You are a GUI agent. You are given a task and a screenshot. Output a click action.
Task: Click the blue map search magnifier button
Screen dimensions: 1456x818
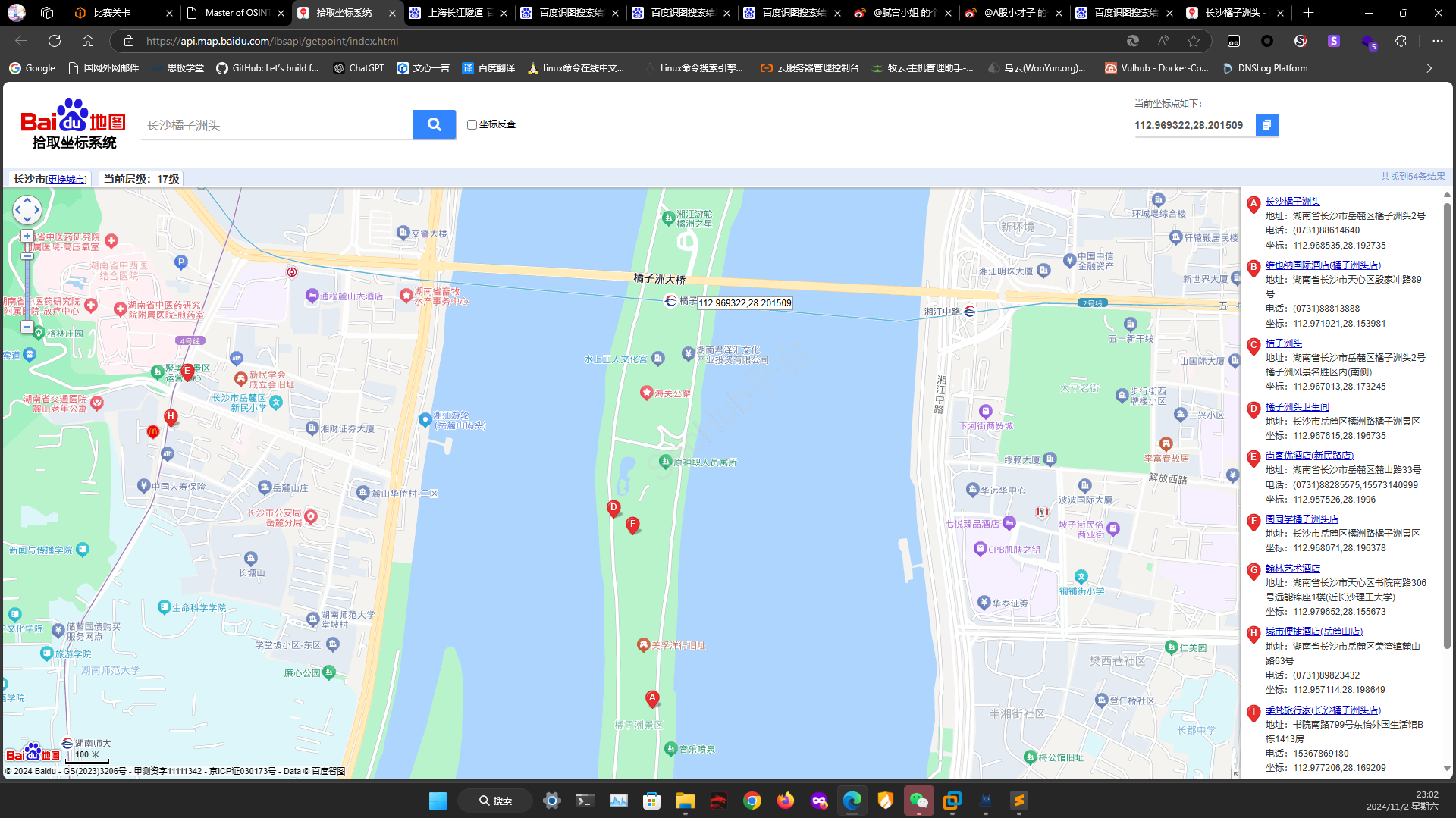click(434, 124)
